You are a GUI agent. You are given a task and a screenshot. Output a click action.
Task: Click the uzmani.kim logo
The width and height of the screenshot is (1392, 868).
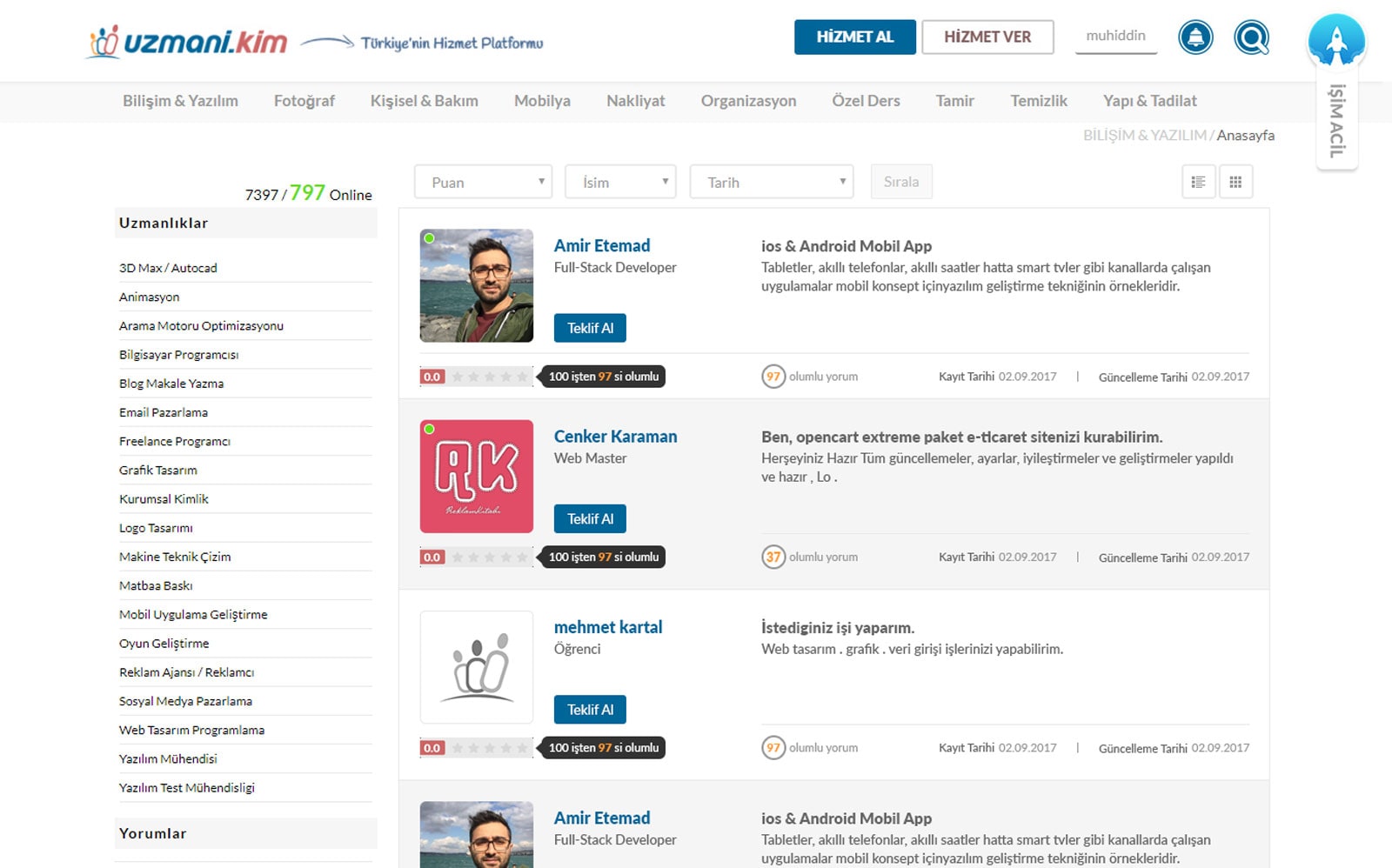[x=188, y=41]
